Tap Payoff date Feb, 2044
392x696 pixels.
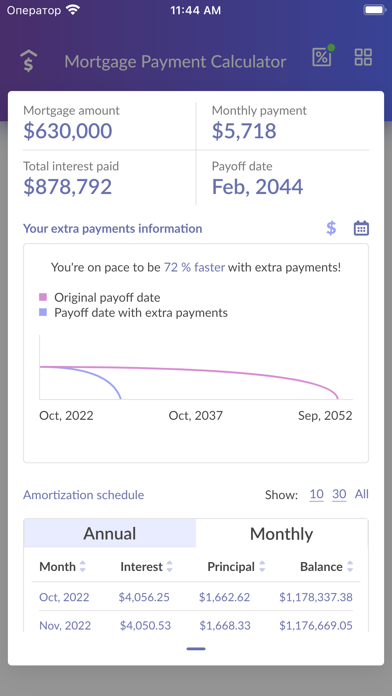[257, 186]
